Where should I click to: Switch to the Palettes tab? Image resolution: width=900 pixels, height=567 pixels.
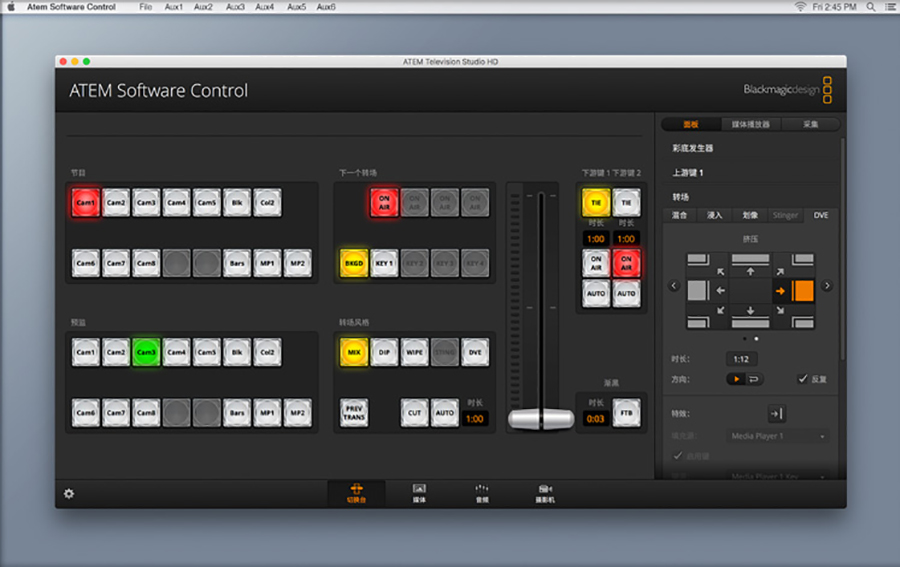point(691,124)
